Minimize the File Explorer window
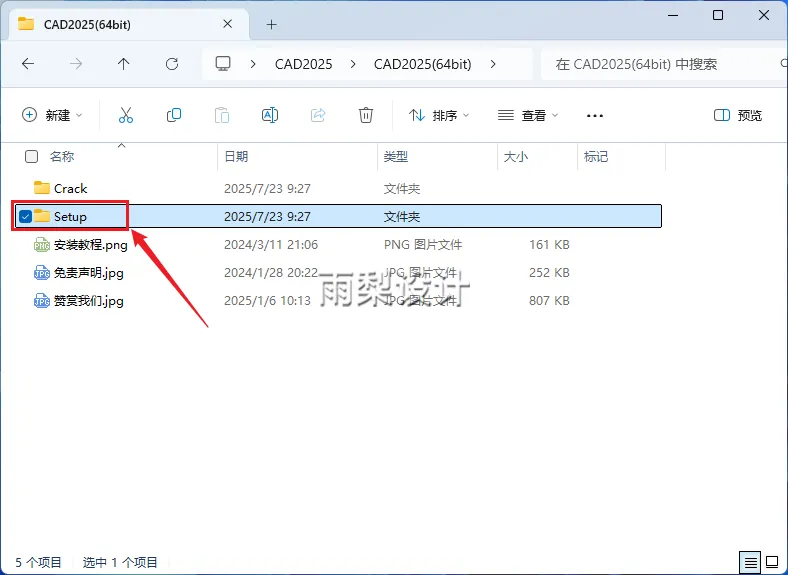Screen dimensions: 788x575 (x=673, y=15)
